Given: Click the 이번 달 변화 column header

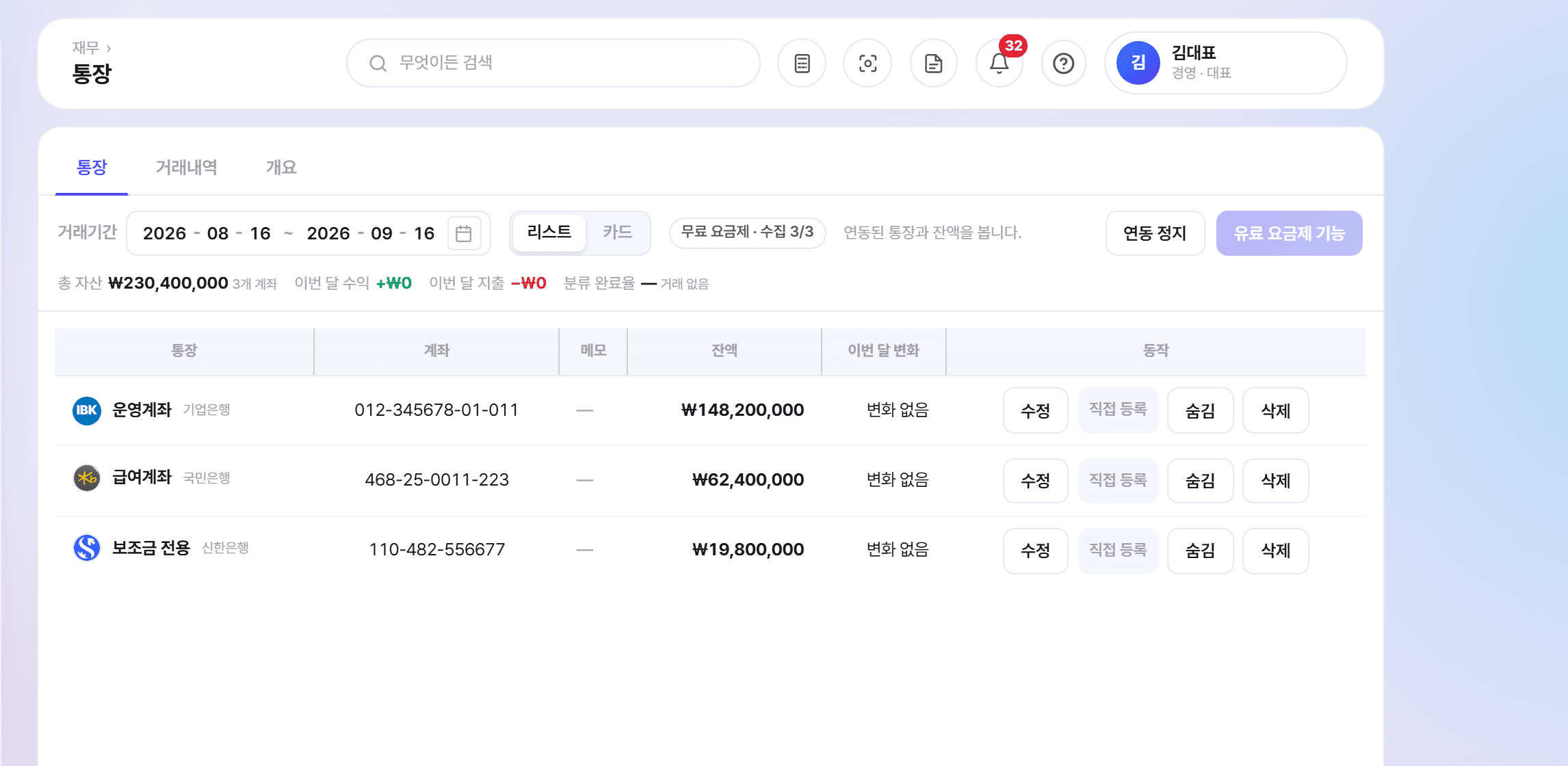Looking at the screenshot, I should [884, 351].
